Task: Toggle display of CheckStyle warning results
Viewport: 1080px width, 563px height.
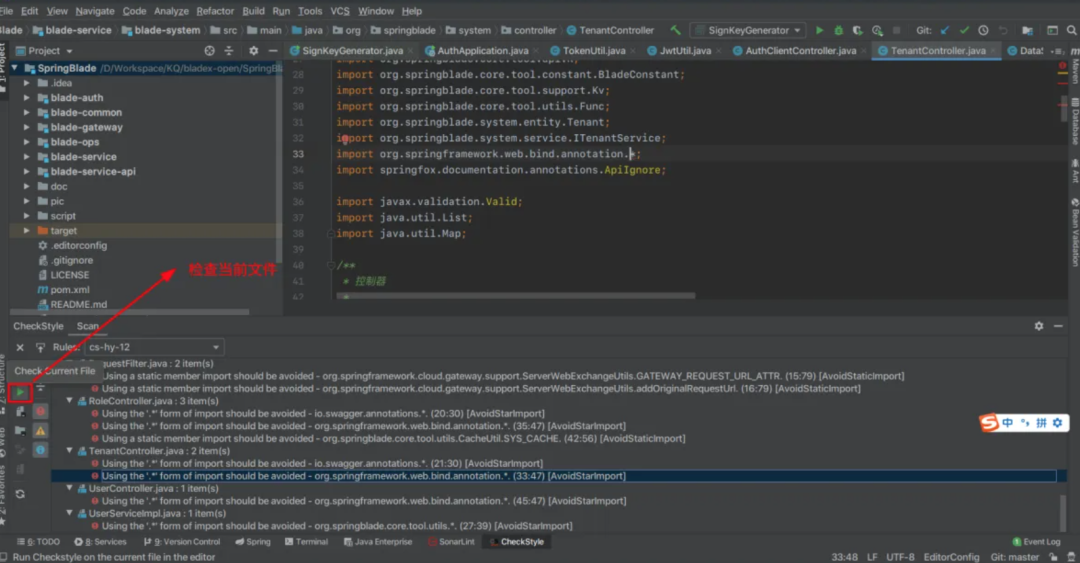Action: (41, 431)
